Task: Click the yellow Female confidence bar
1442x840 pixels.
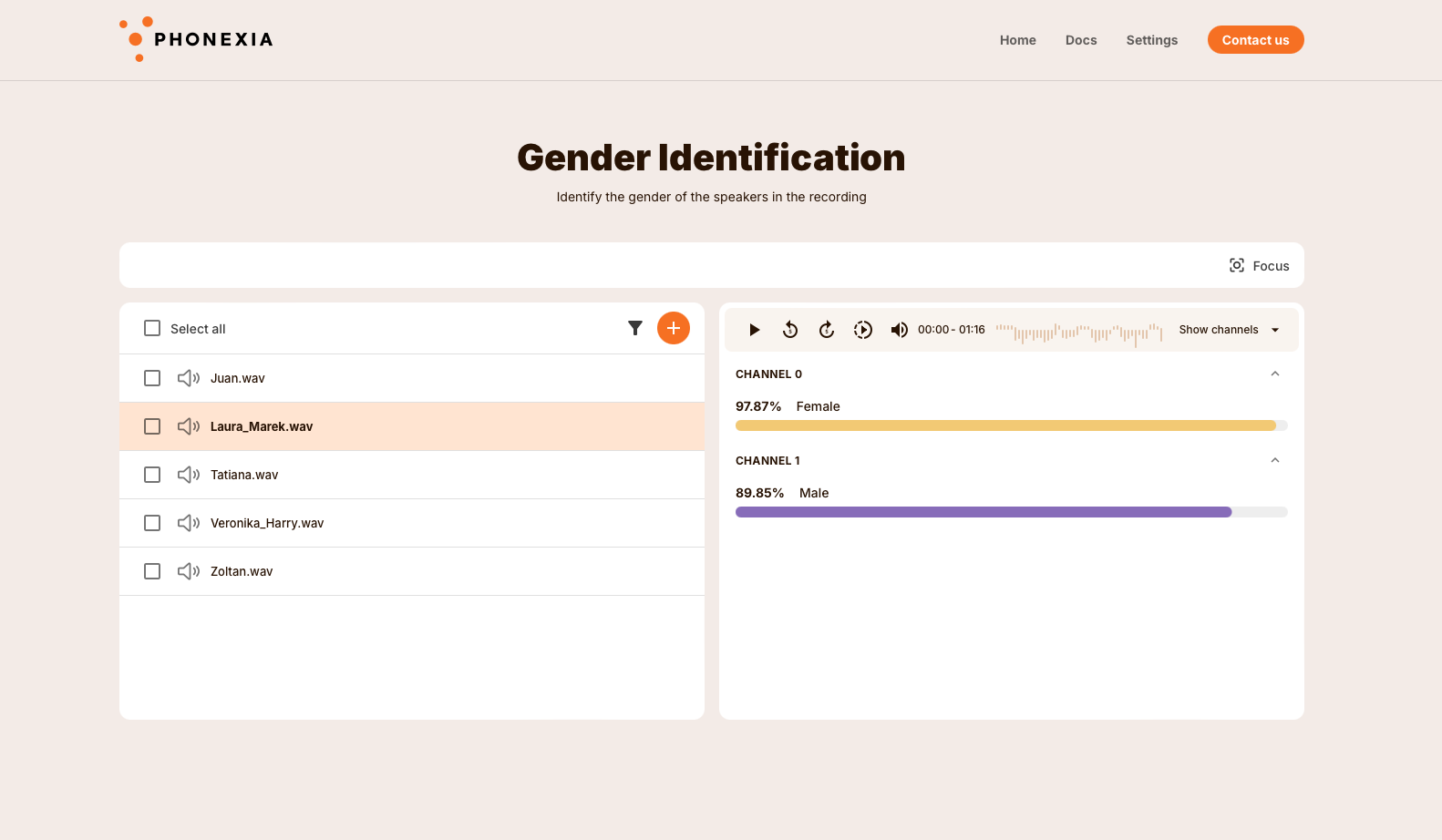Action: pyautogui.click(x=1005, y=425)
